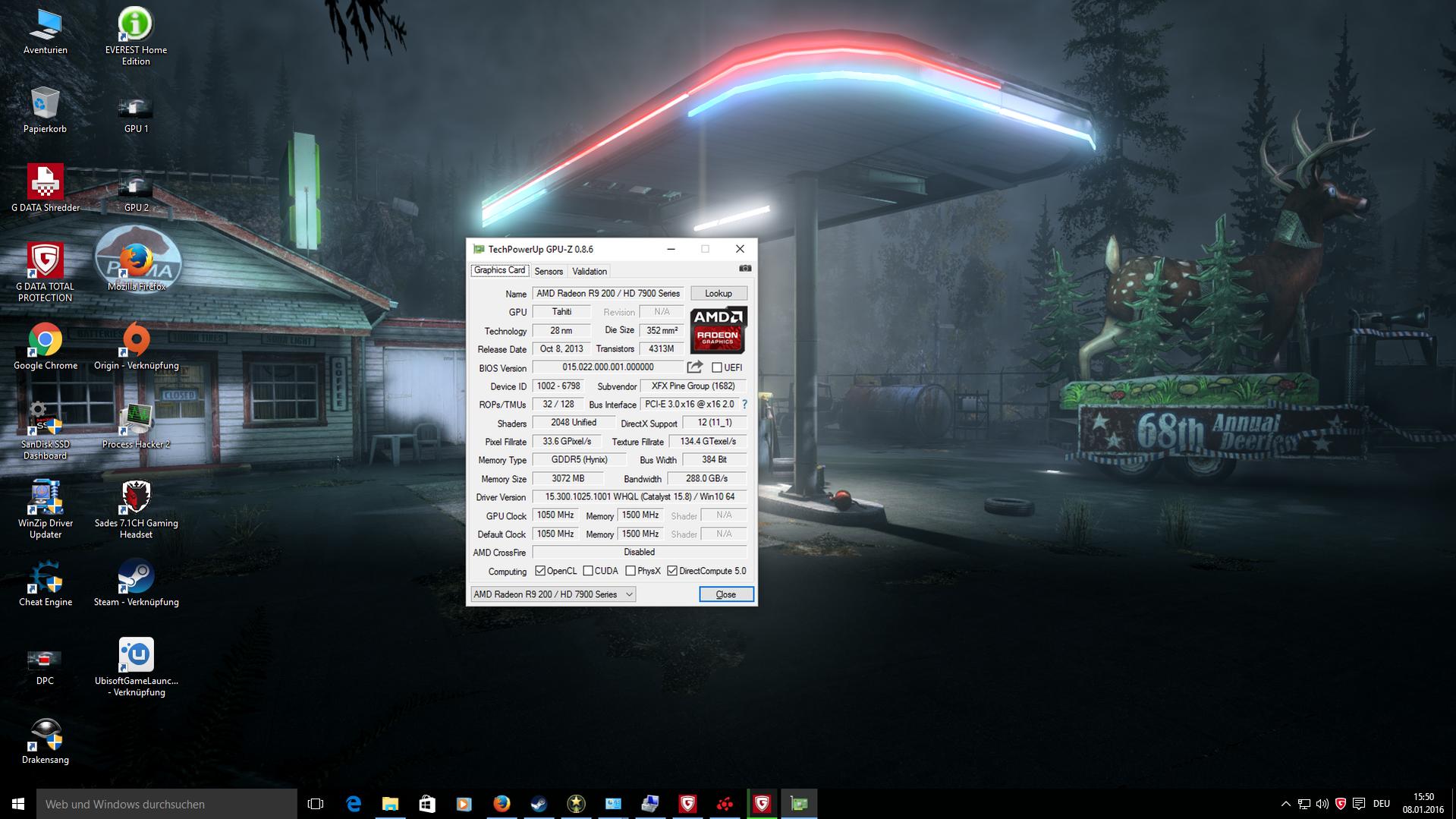Click the Release Date value Oct 8, 2013
Image resolution: width=1456 pixels, height=819 pixels.
tap(561, 349)
